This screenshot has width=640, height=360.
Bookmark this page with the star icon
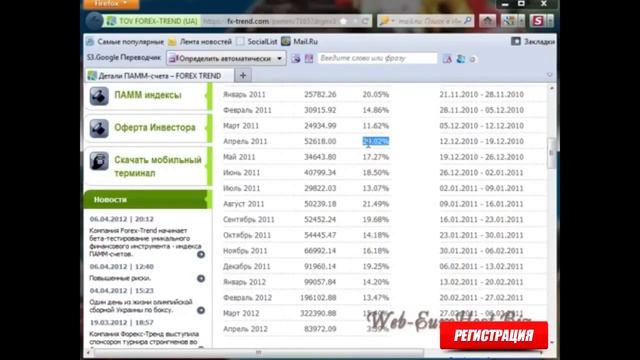click(344, 21)
